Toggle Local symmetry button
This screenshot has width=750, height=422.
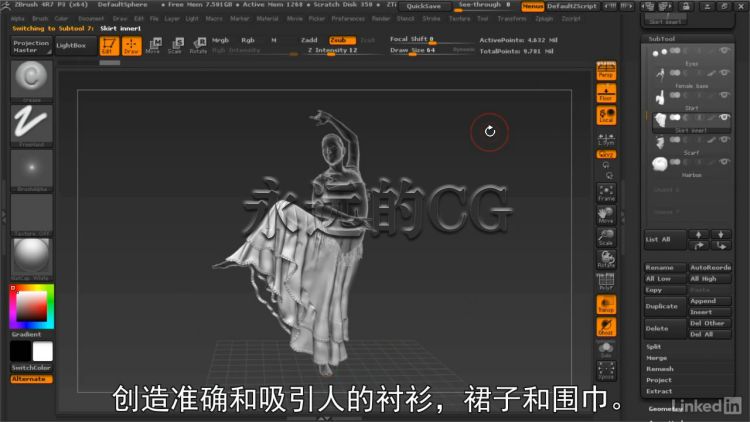coord(606,116)
